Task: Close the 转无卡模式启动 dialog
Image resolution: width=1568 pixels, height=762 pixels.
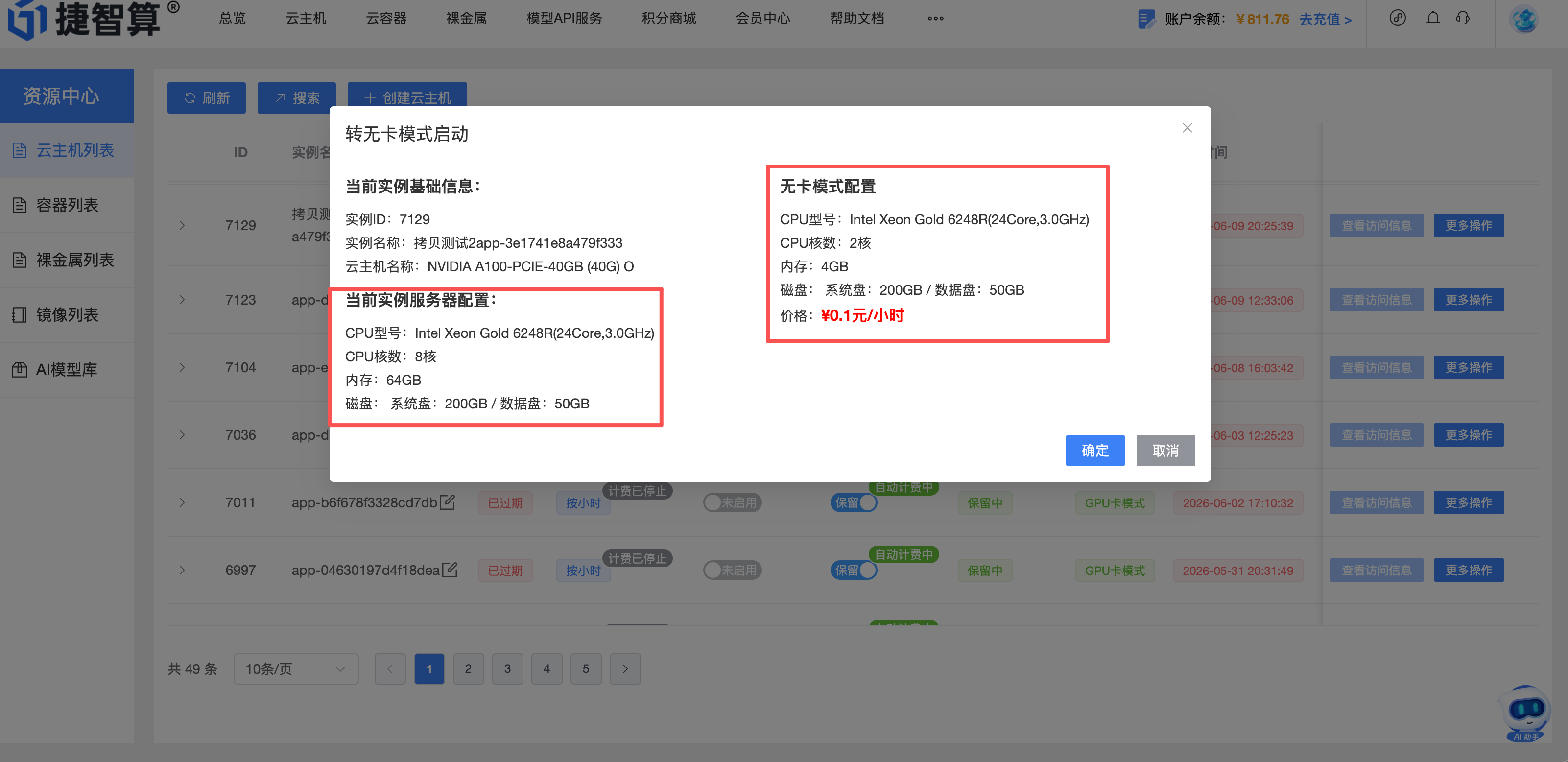Action: coord(1187,128)
